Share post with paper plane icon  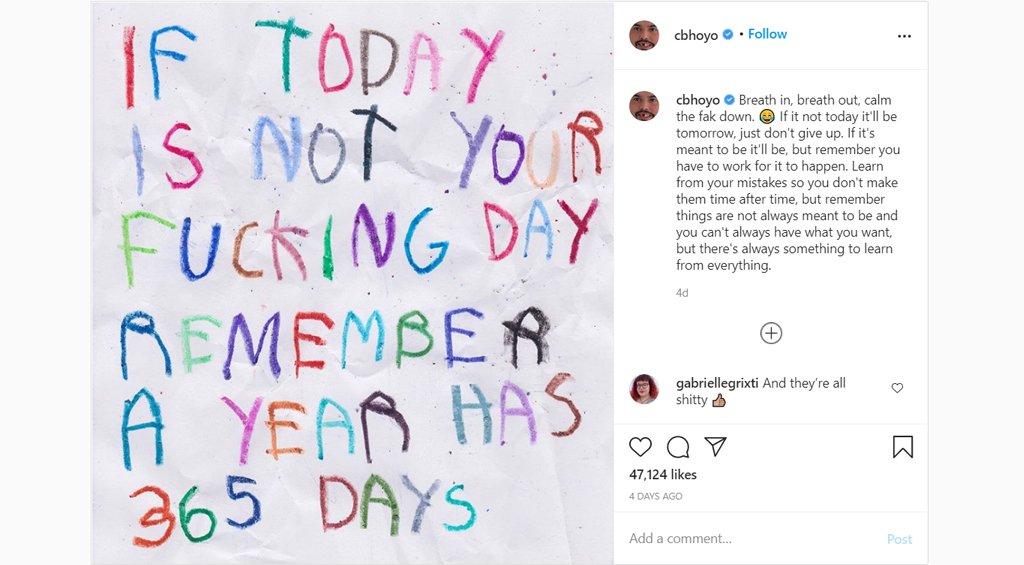(x=715, y=446)
